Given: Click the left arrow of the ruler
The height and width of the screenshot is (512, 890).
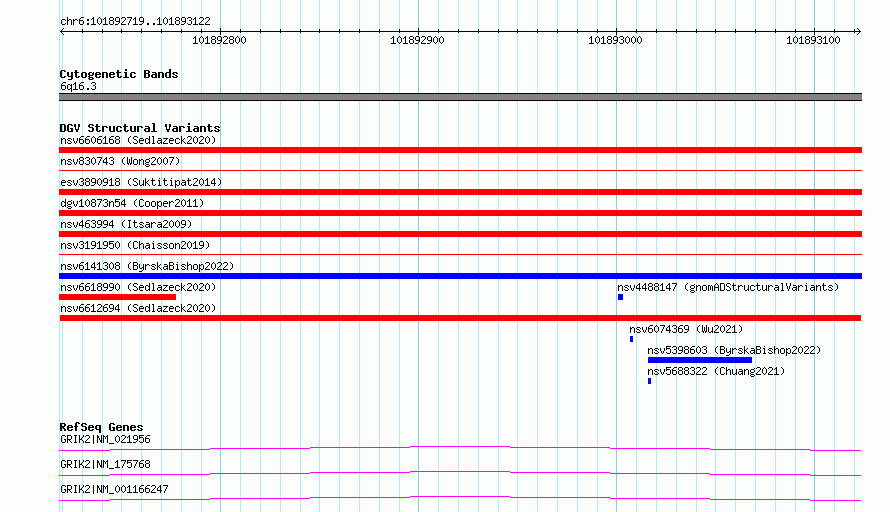Looking at the screenshot, I should (x=62, y=31).
